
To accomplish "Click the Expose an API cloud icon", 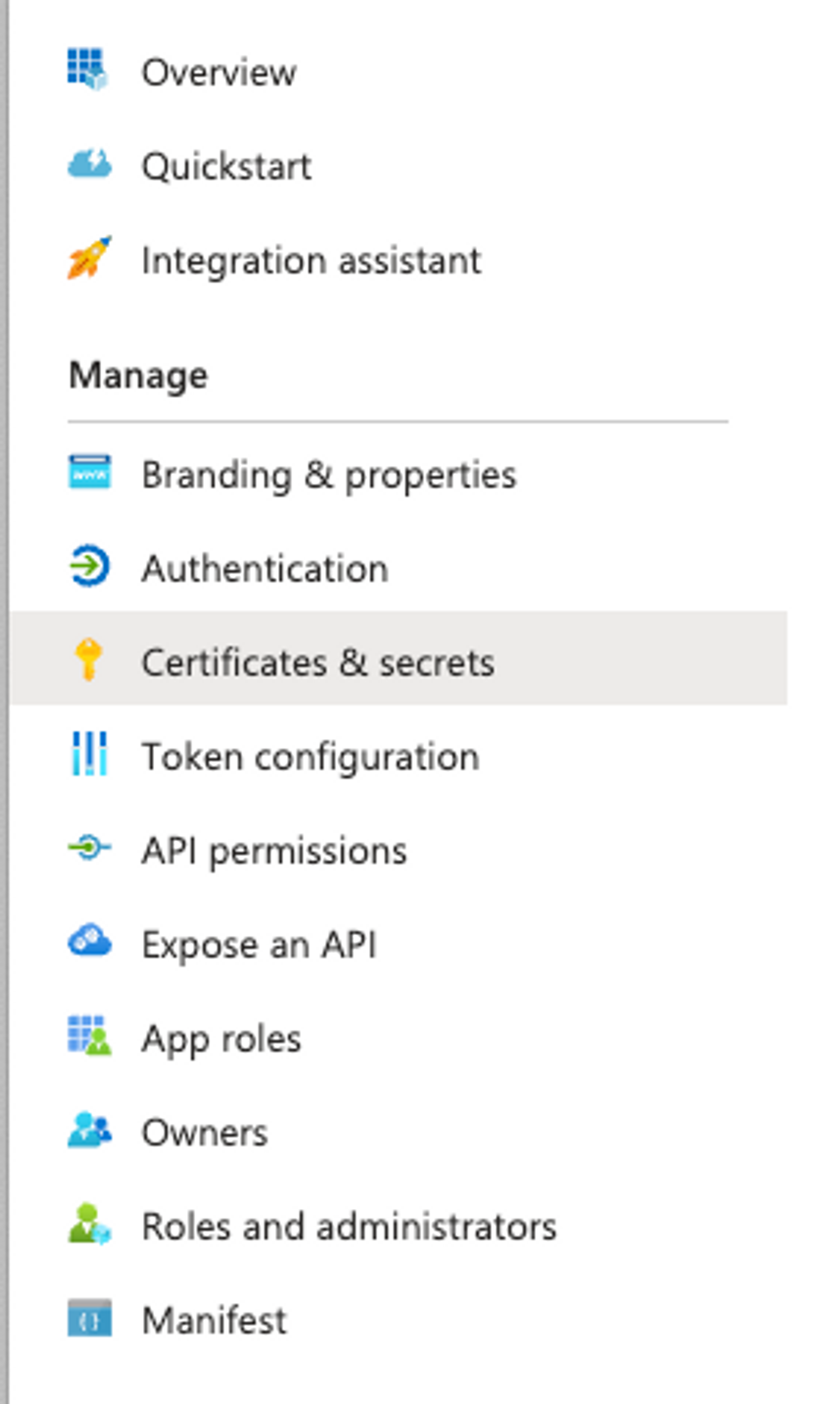I will 89,941.
